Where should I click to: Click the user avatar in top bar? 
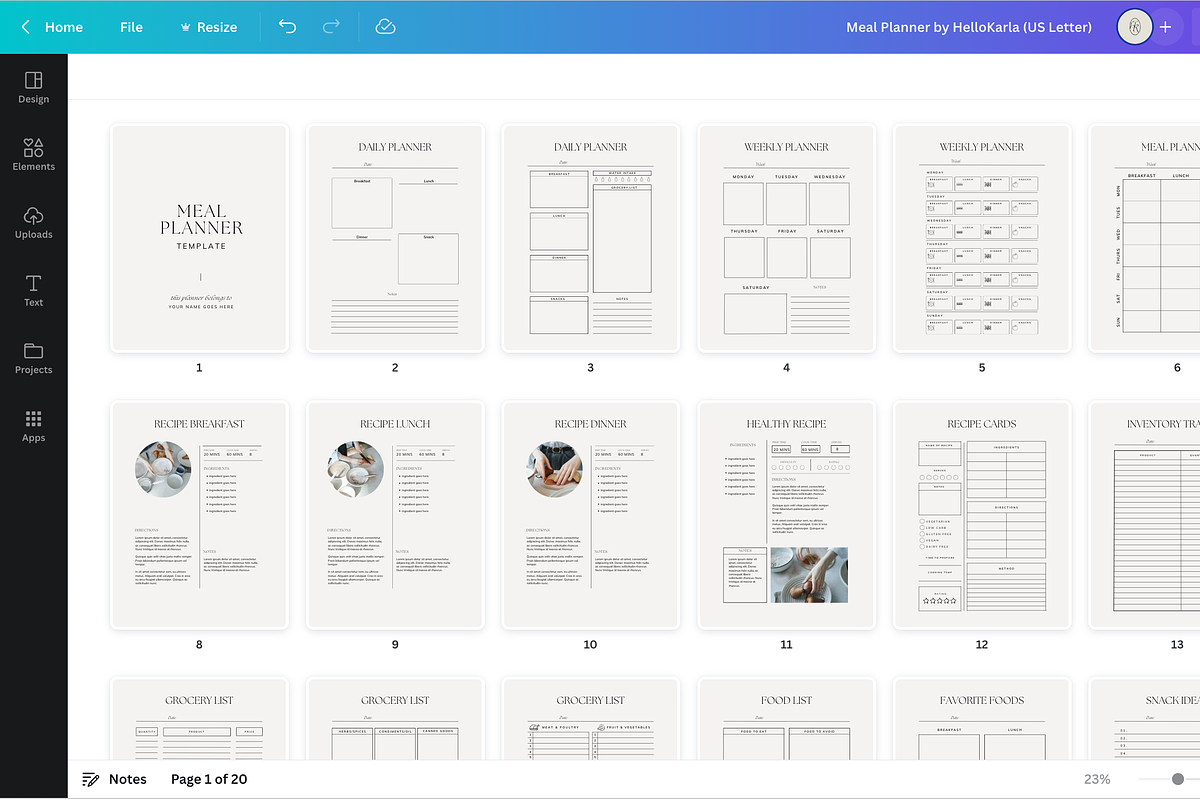(1134, 27)
